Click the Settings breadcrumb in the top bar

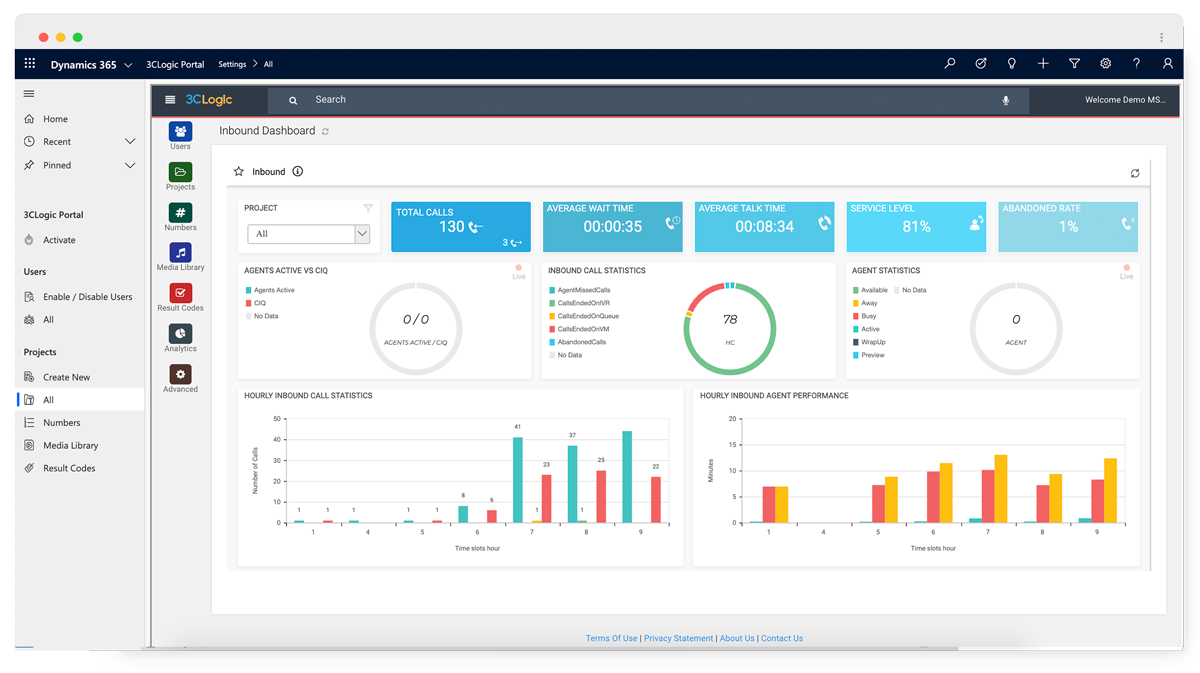232,64
